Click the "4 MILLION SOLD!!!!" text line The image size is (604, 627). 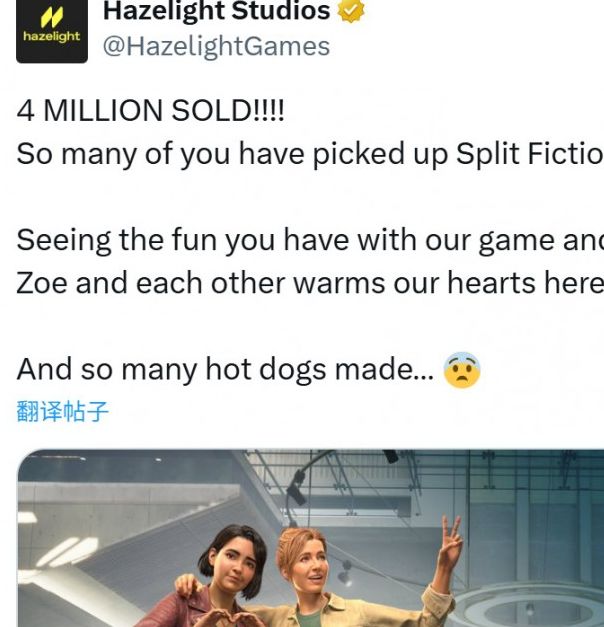coord(150,110)
